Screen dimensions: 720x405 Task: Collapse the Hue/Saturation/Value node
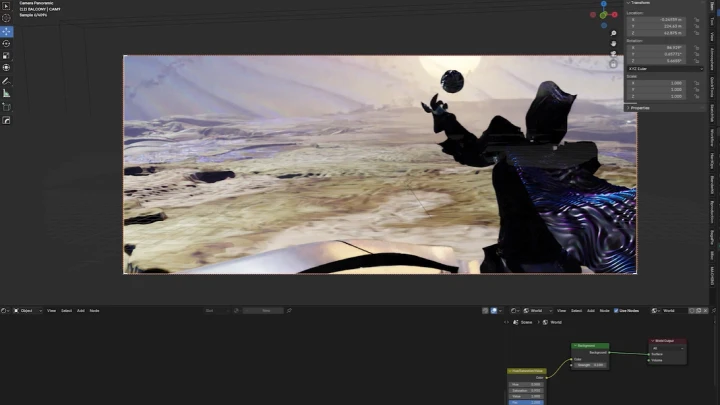click(x=510, y=371)
